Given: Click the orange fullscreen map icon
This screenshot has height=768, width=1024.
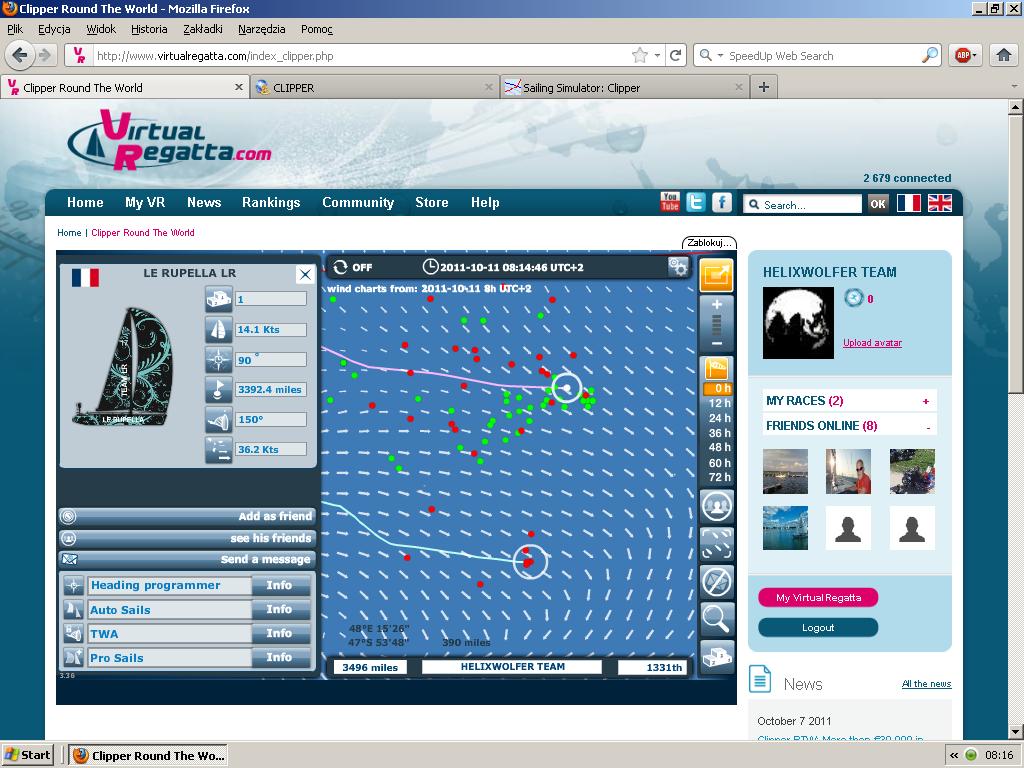Looking at the screenshot, I should click(x=716, y=275).
